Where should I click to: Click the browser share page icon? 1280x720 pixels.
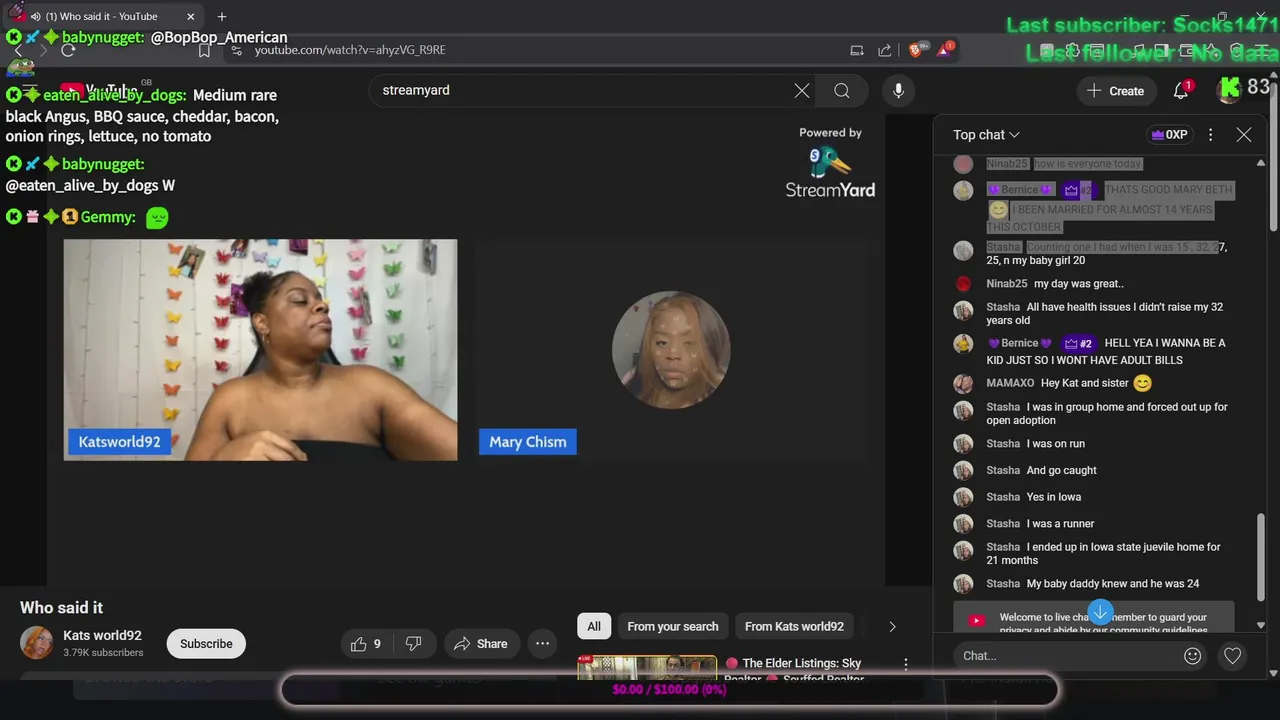pos(885,50)
